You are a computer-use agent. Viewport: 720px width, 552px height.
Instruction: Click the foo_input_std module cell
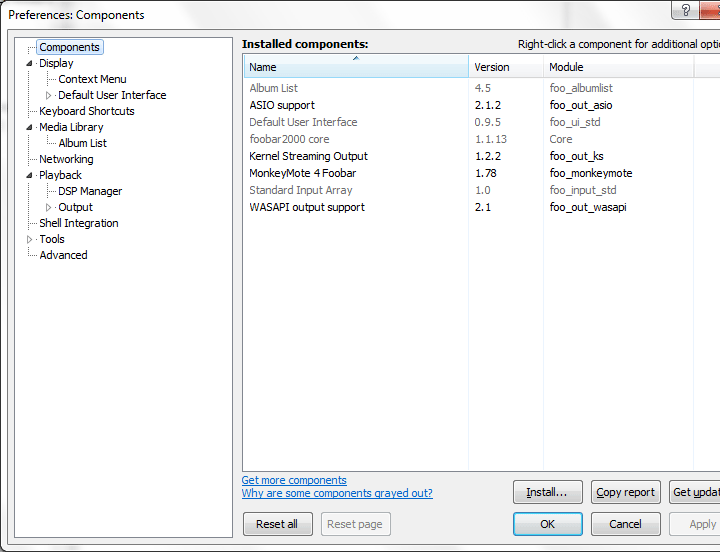[583, 190]
